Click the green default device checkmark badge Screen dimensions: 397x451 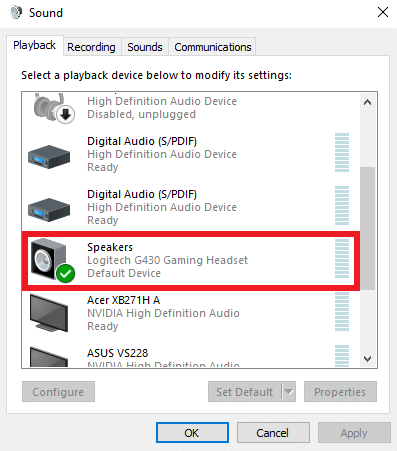tap(65, 273)
